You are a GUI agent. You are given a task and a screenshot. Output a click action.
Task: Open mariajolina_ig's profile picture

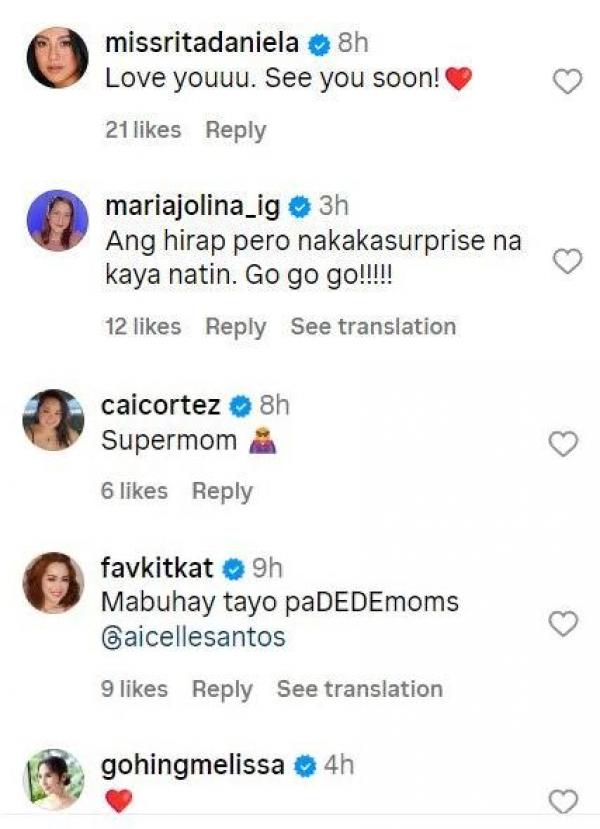[x=54, y=219]
